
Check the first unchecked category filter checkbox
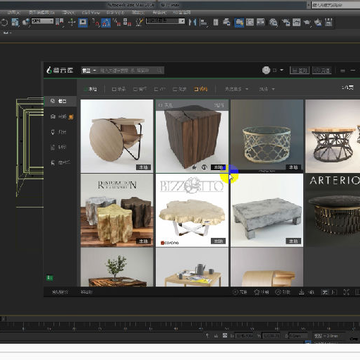(x=114, y=89)
